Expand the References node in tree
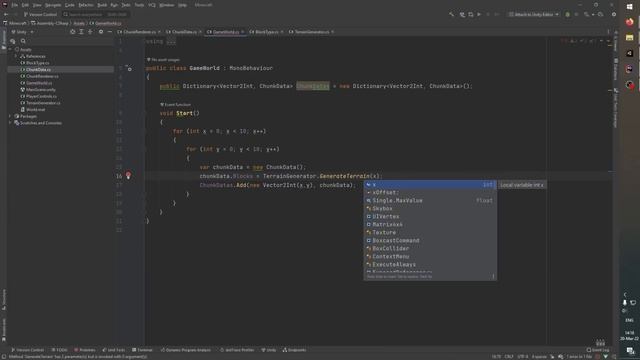The image size is (640, 360). (x=16, y=56)
